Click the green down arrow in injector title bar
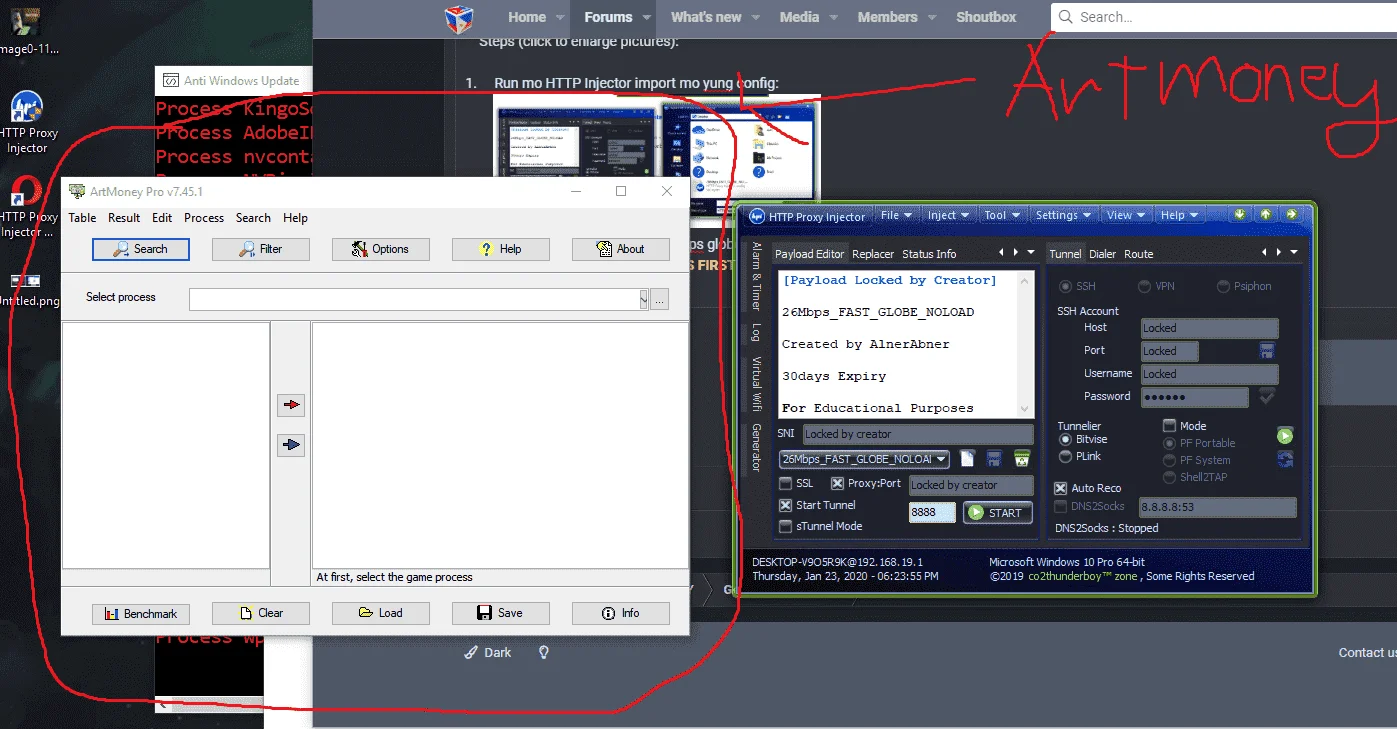1397x729 pixels. pos(1240,215)
